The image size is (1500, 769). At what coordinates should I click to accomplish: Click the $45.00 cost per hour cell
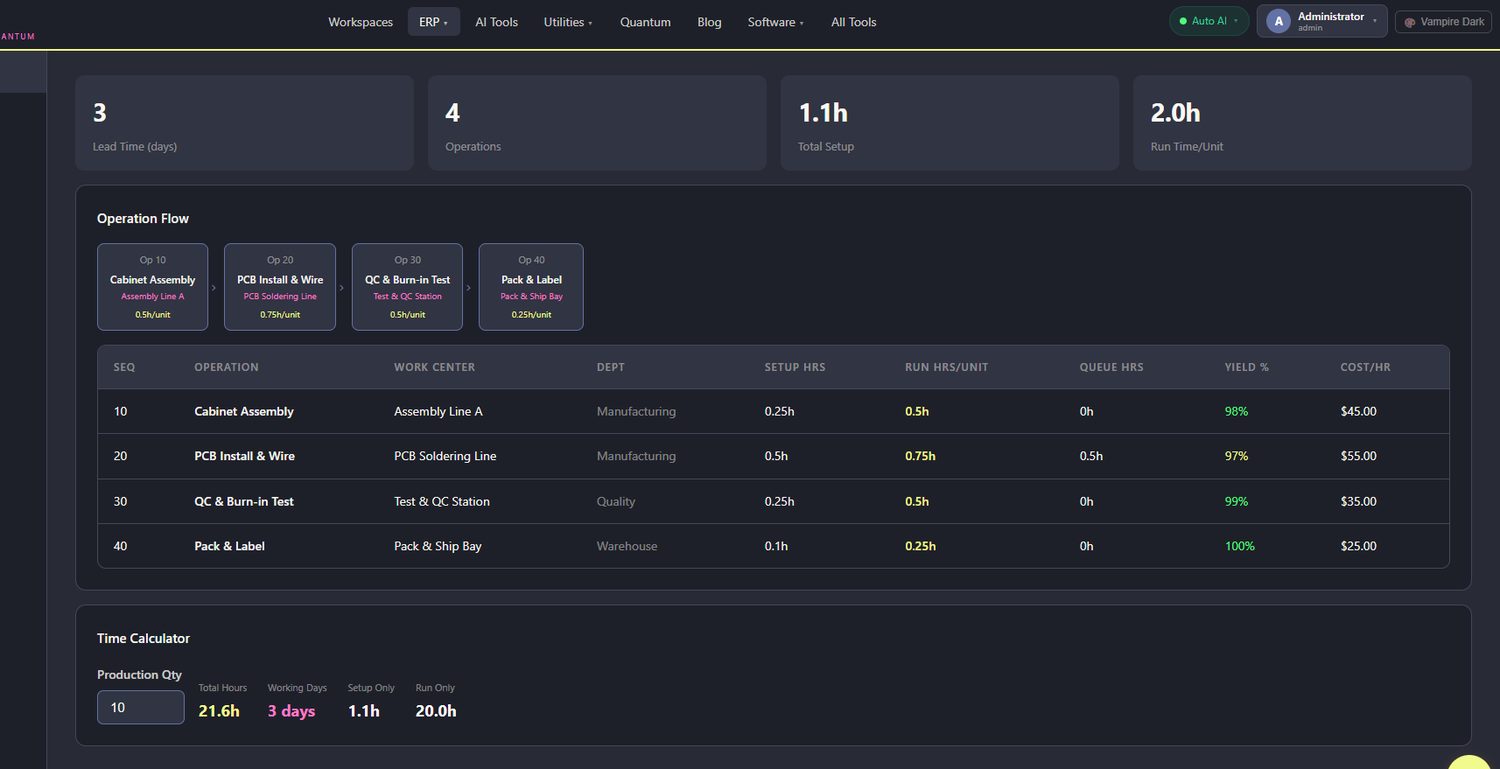pos(1359,411)
